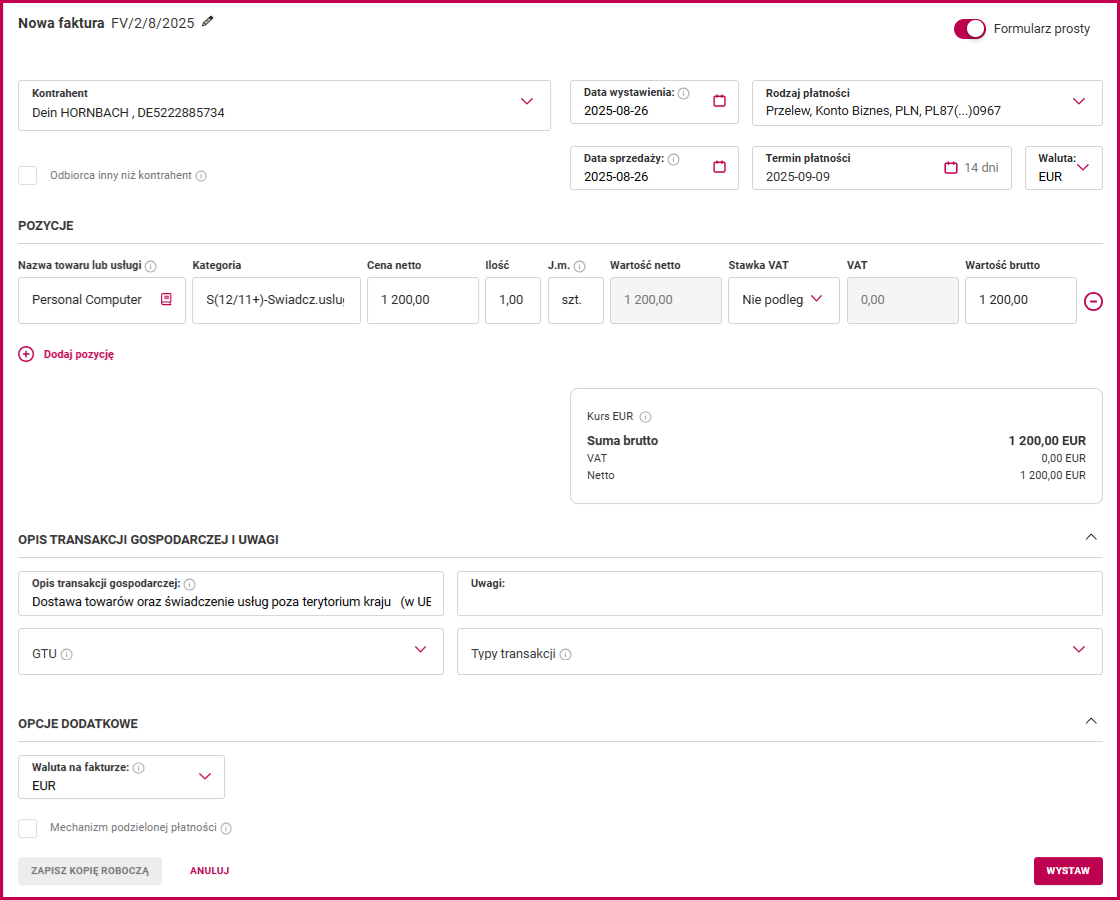This screenshot has width=1120, height=900.
Task: Check Odbiorca inny niż kontrahent
Action: [x=28, y=175]
